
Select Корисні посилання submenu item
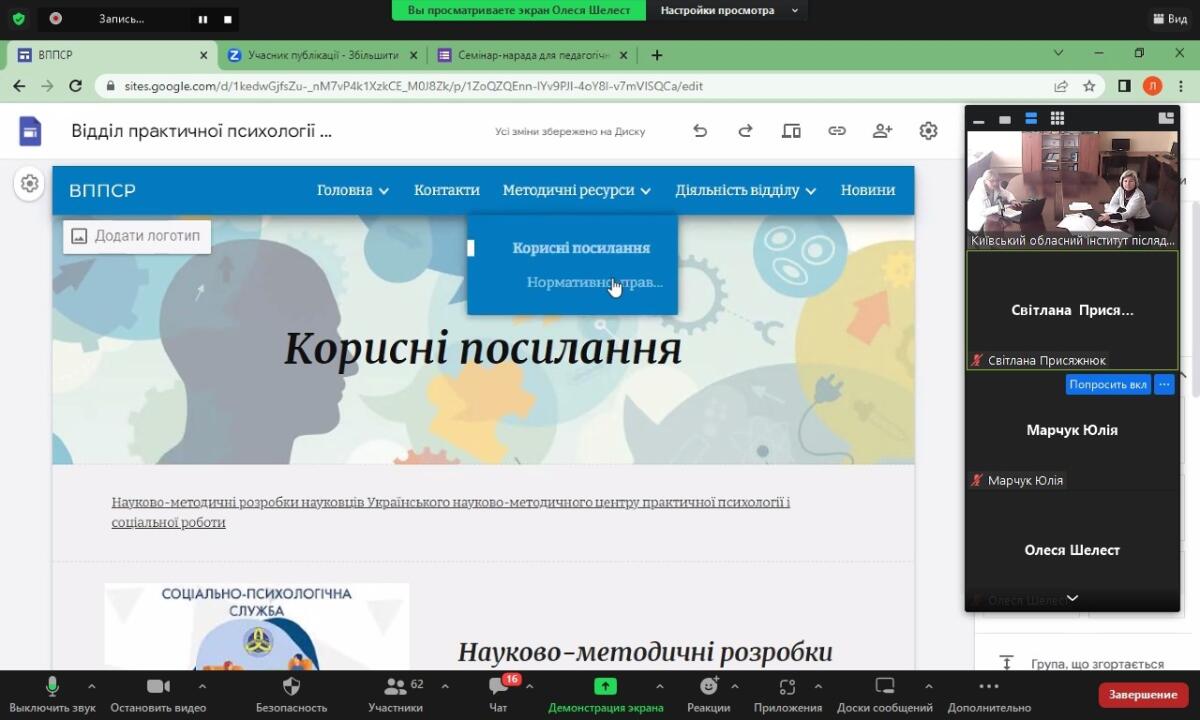(x=581, y=248)
